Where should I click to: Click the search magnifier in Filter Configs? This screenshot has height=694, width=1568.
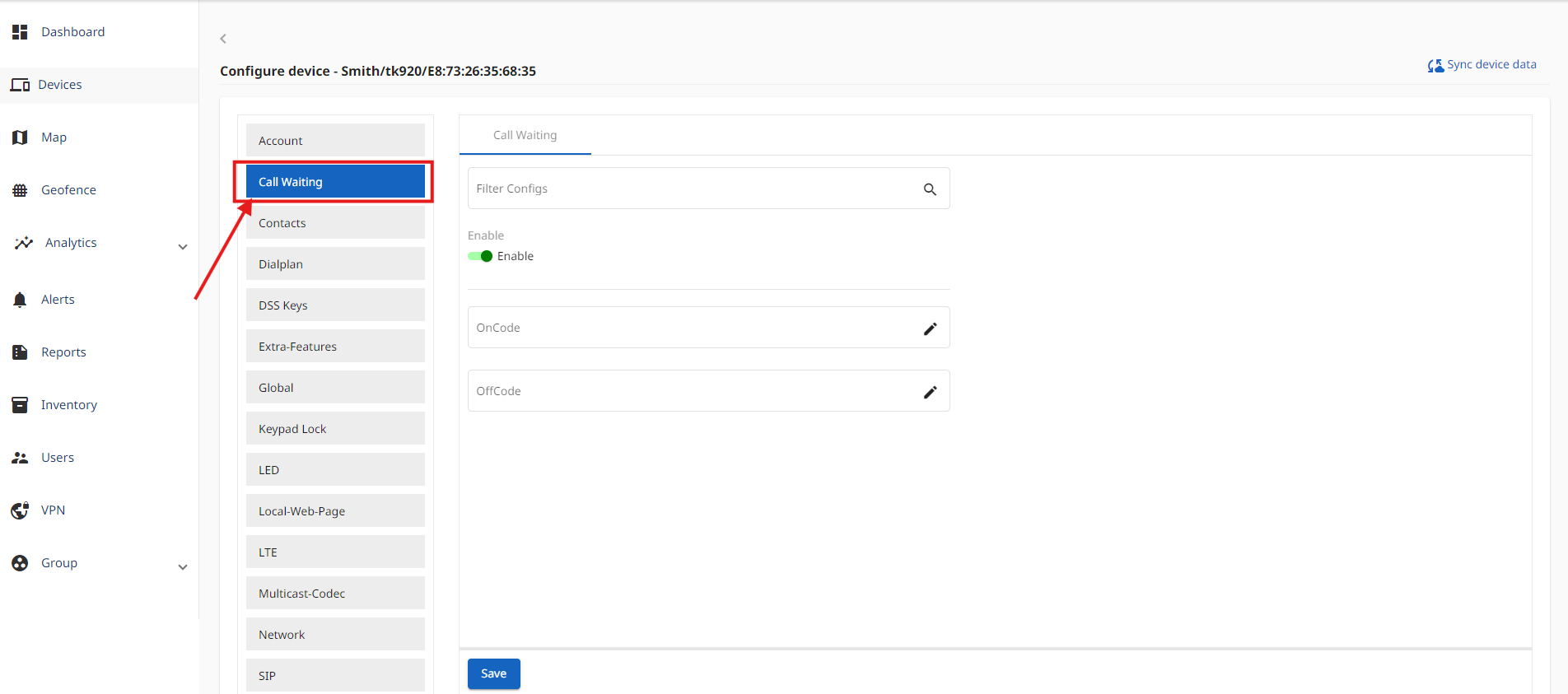[x=930, y=189]
